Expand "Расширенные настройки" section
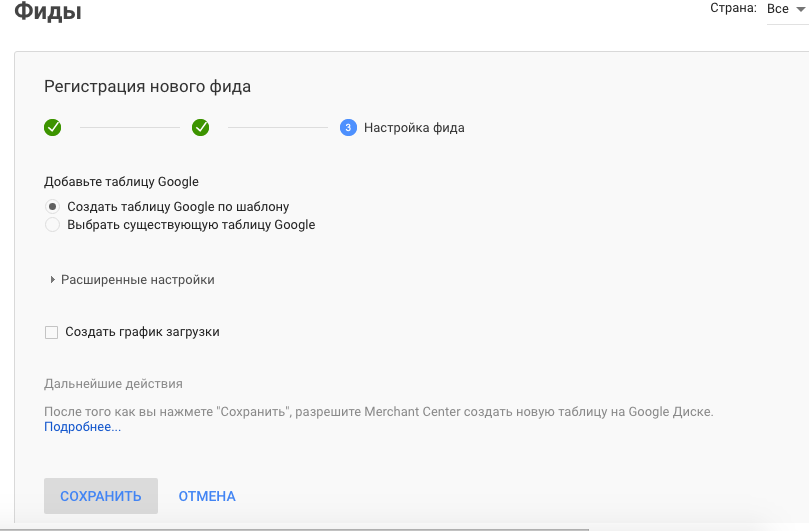Image resolution: width=809 pixels, height=531 pixels. (132, 280)
